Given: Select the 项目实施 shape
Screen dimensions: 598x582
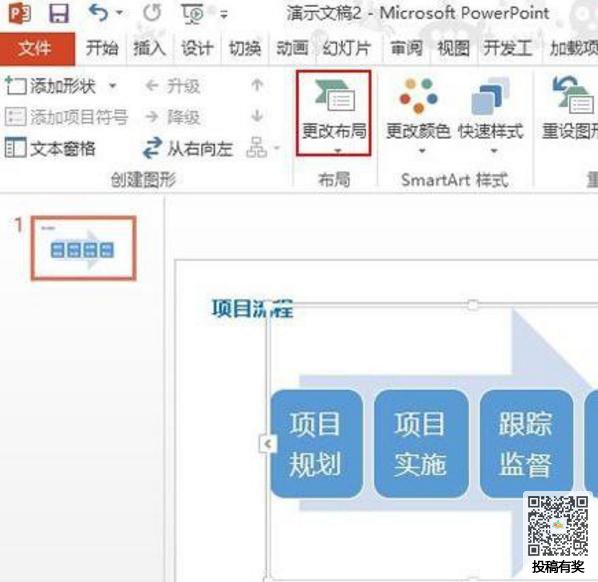Looking at the screenshot, I should (421, 444).
